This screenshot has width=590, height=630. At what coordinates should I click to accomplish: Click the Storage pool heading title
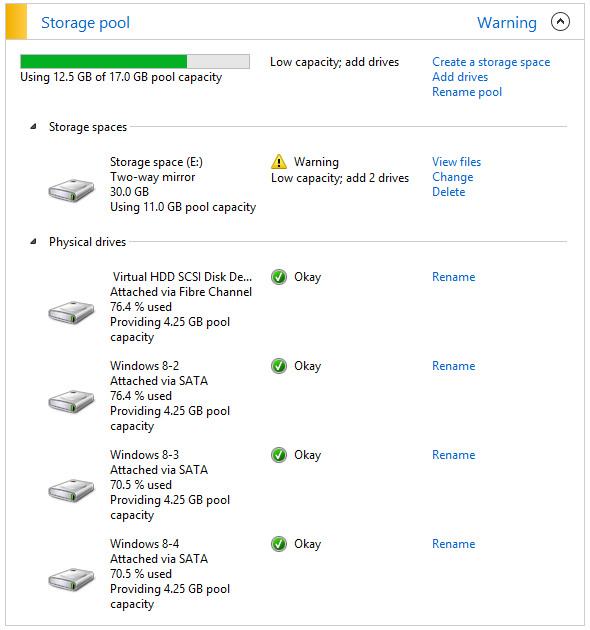click(x=86, y=22)
